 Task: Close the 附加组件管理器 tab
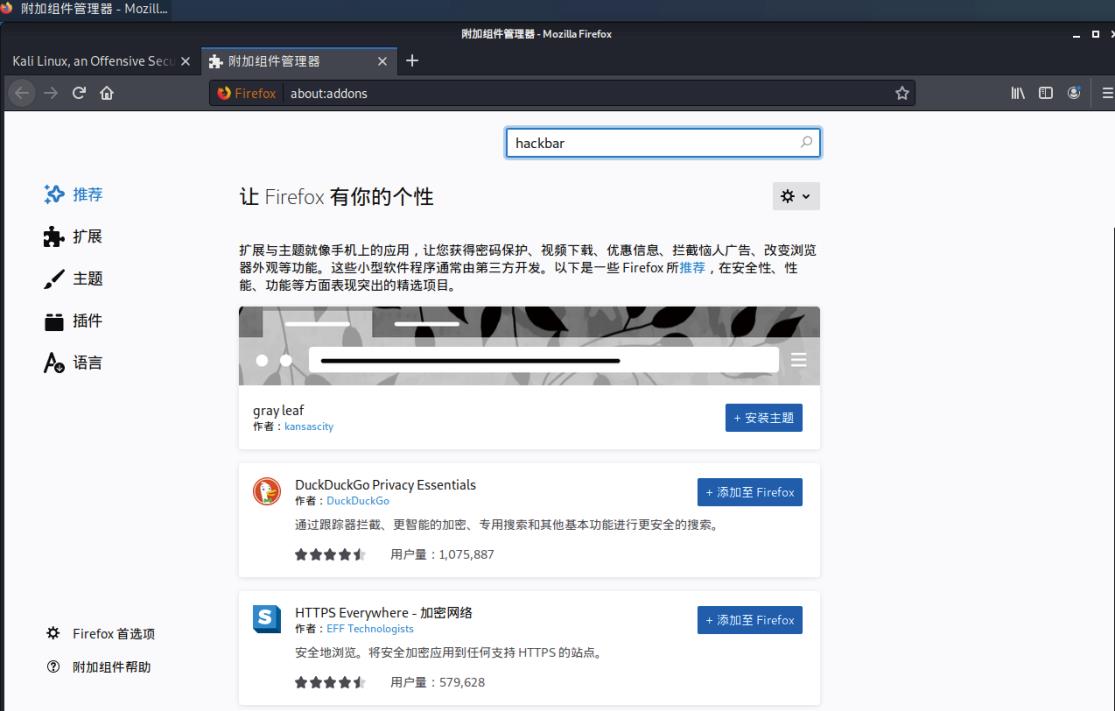coord(382,61)
